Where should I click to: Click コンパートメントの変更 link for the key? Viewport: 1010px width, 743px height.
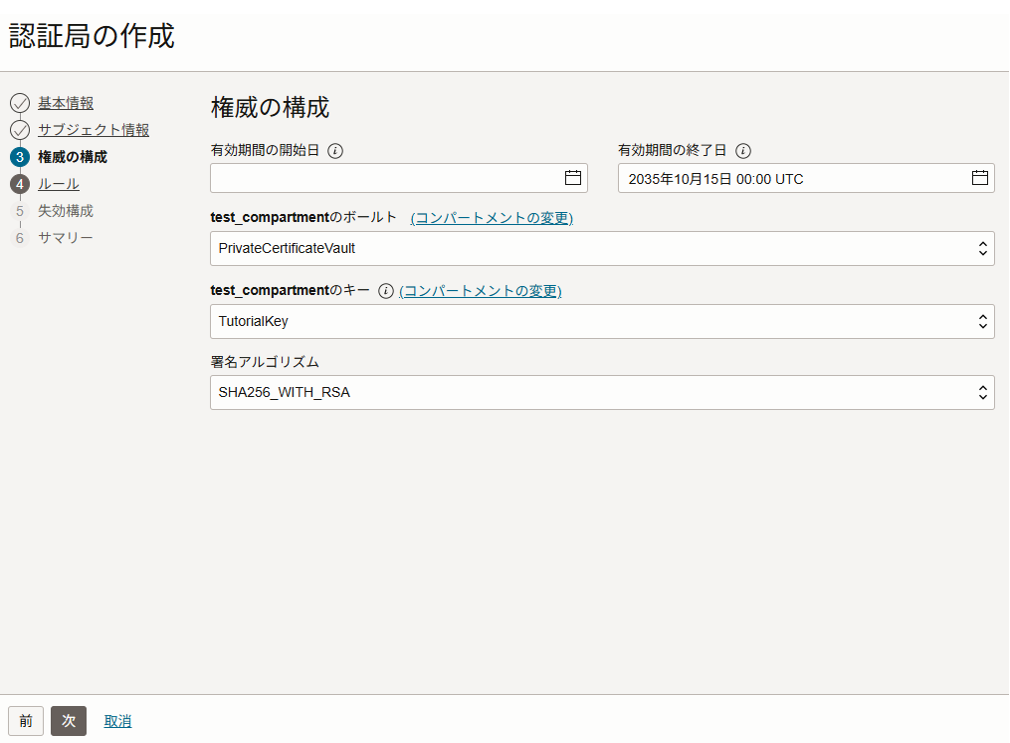click(480, 291)
